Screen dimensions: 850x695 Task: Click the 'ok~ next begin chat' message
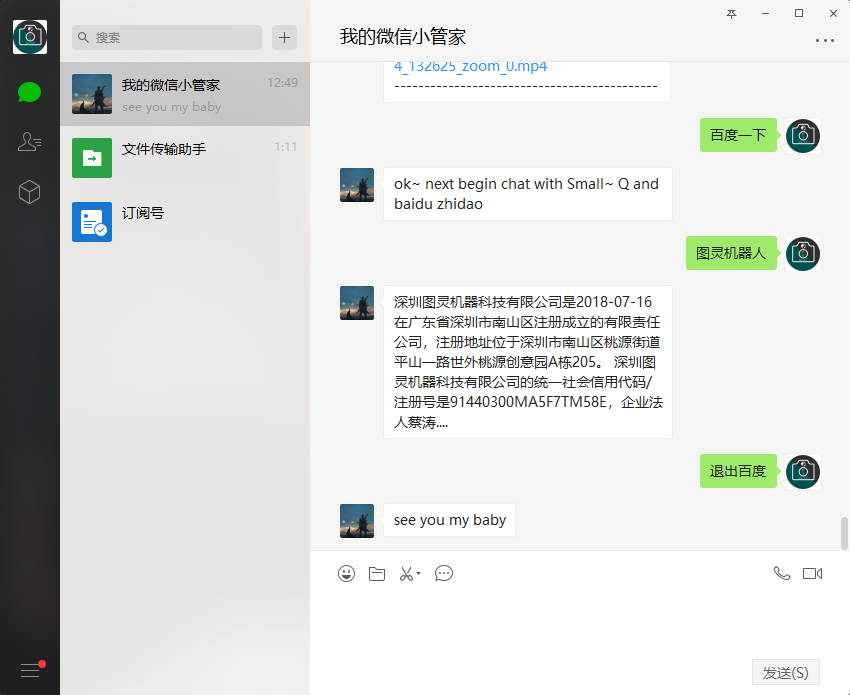tap(527, 194)
